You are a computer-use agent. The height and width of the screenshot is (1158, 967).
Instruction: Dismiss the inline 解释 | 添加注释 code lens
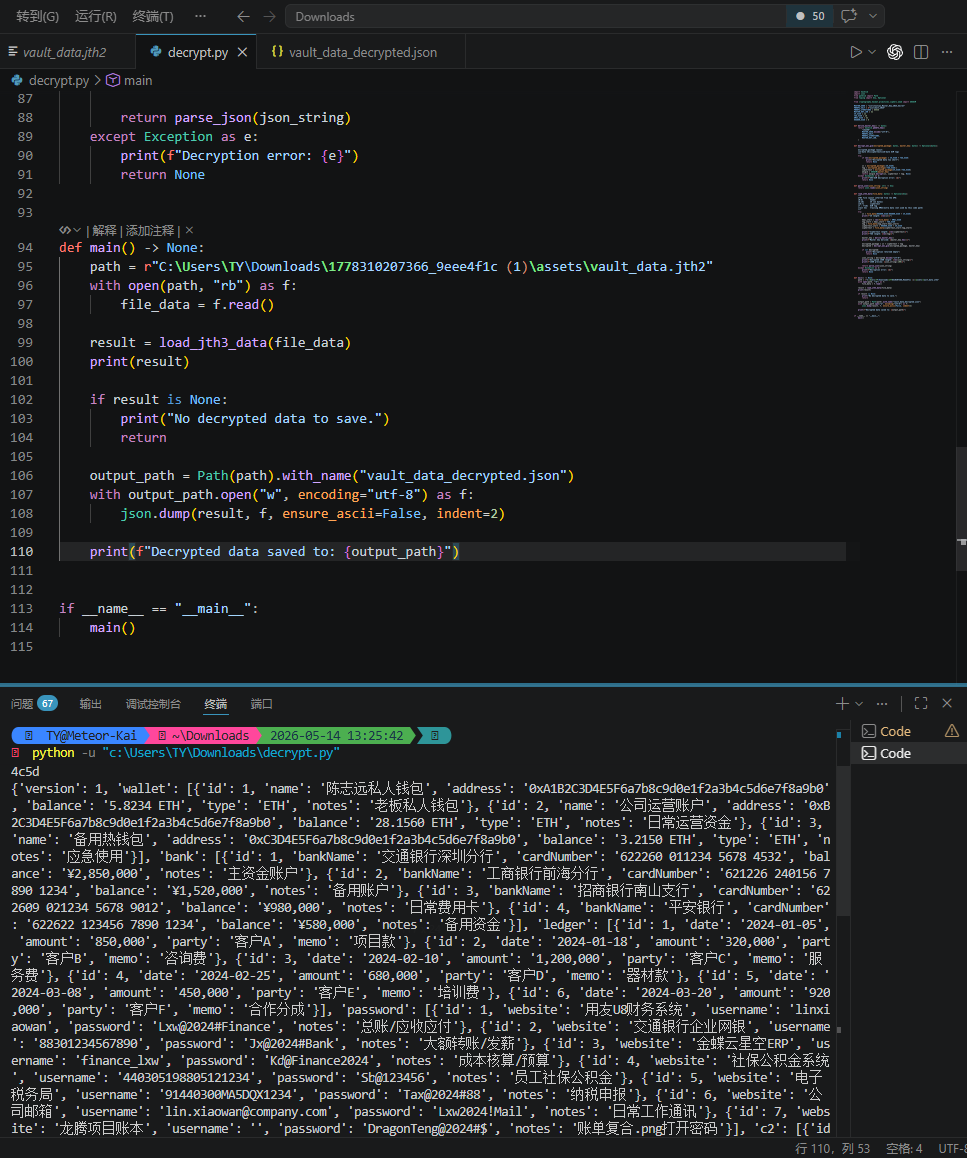pyautogui.click(x=189, y=230)
